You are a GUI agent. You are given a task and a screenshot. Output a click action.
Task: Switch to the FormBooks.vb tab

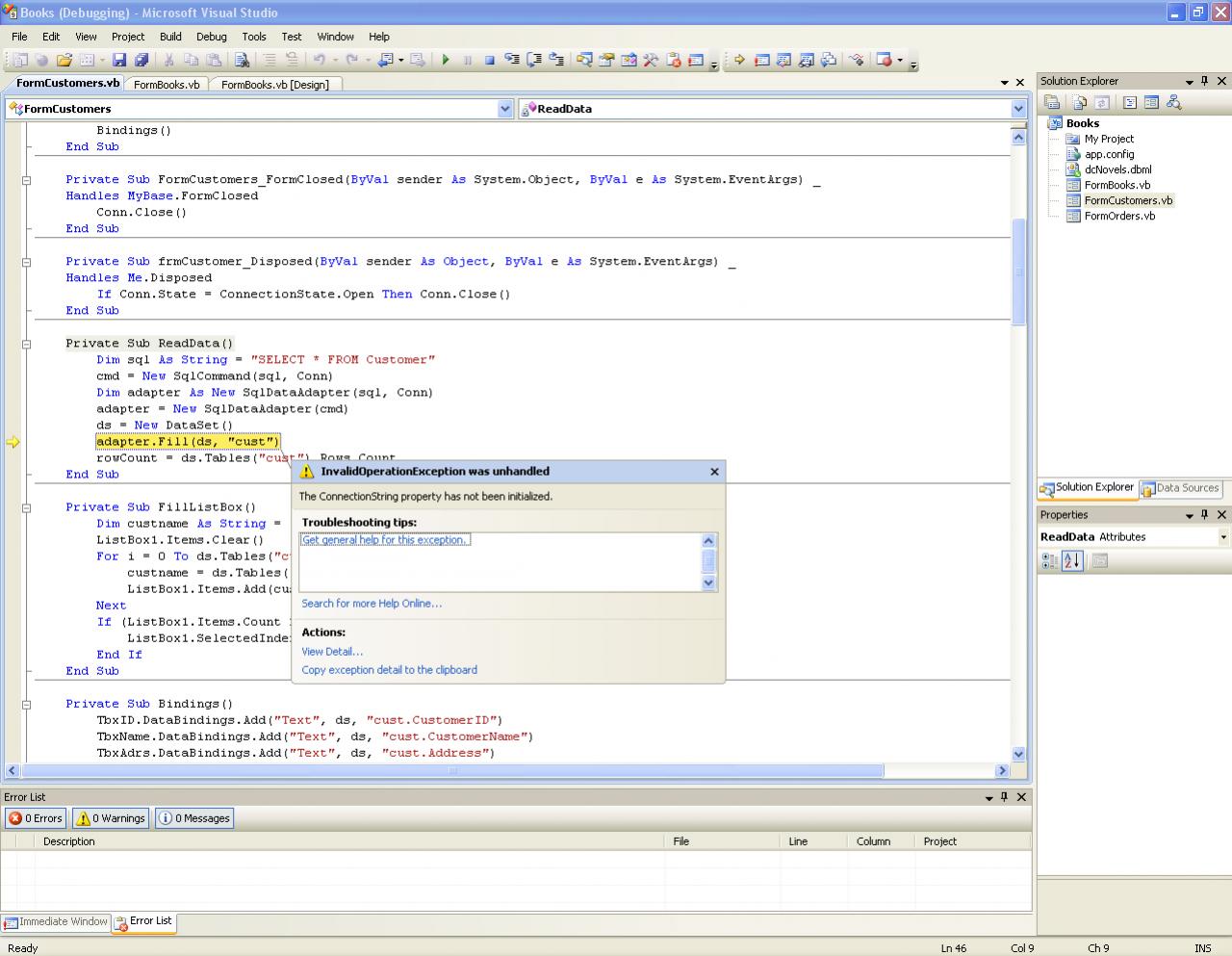pyautogui.click(x=167, y=85)
